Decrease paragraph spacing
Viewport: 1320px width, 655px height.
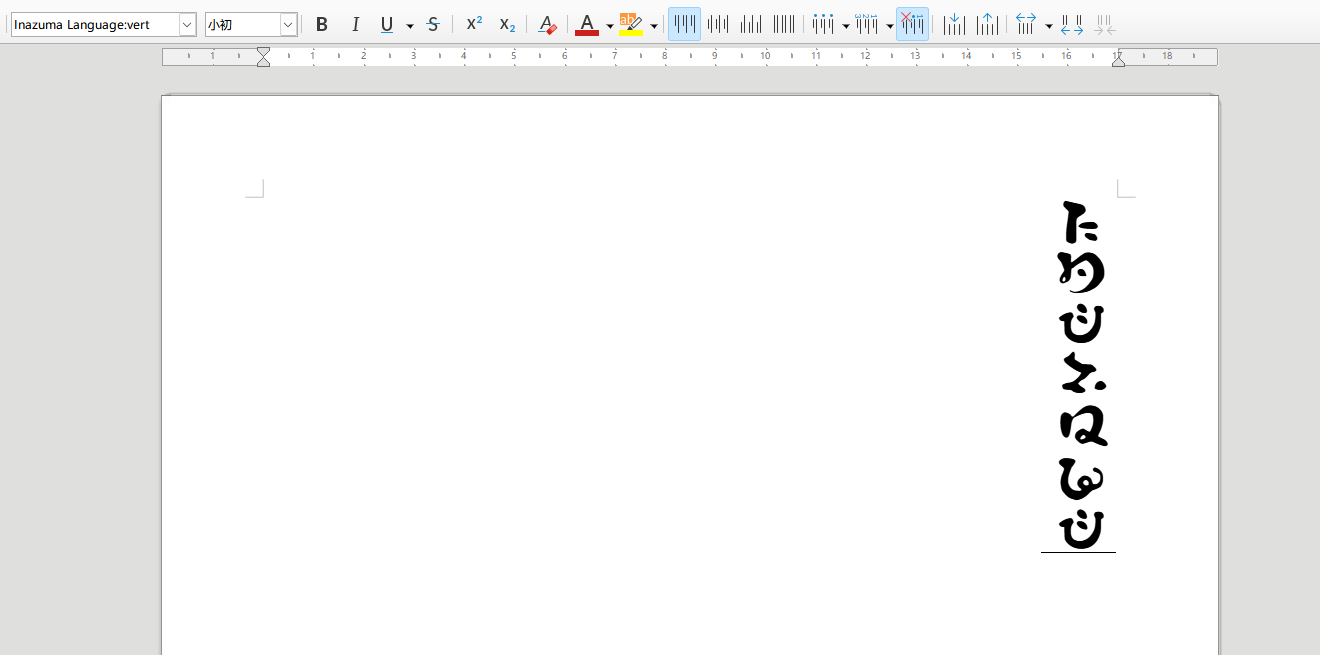[1105, 24]
